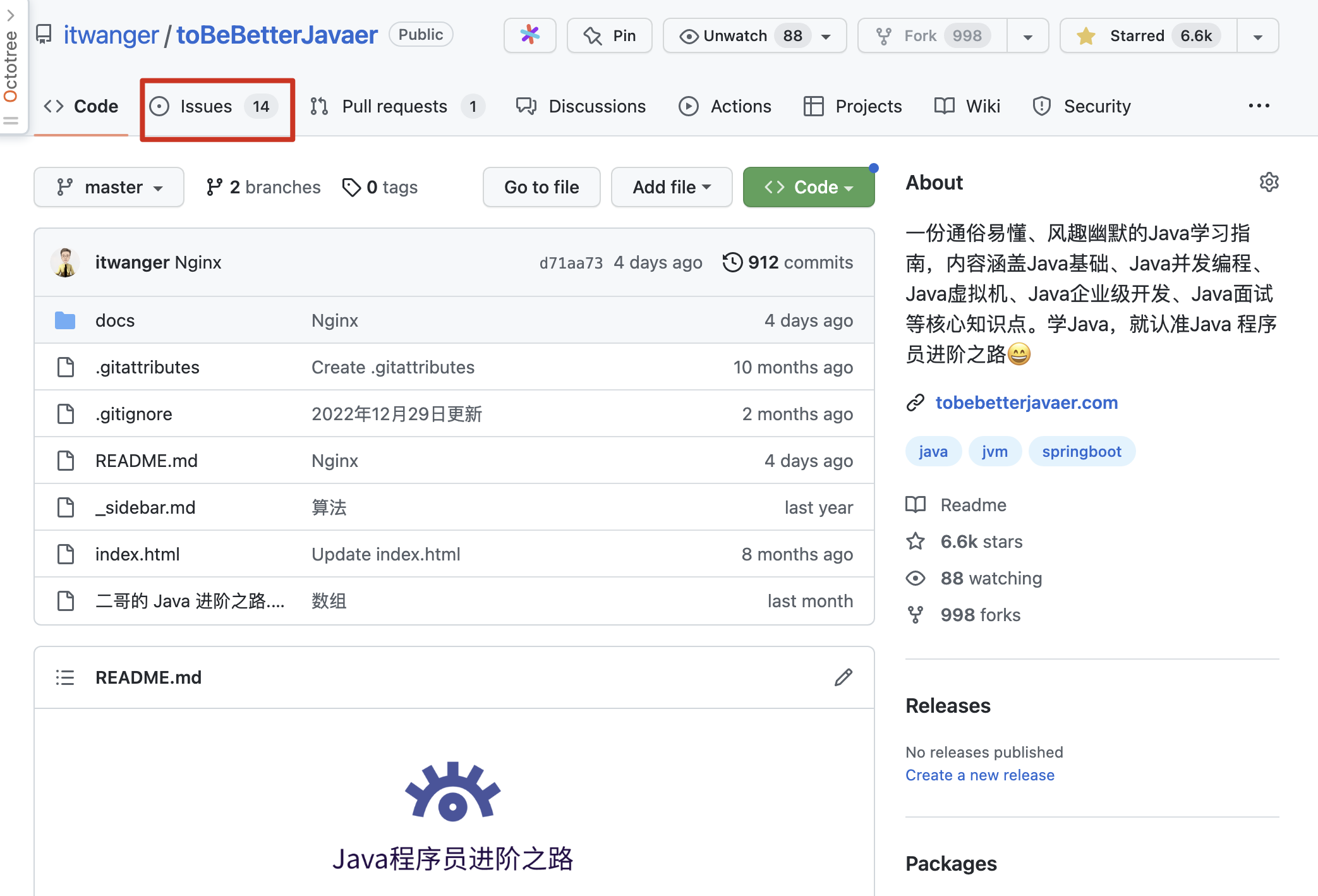Viewport: 1318px width, 896px height.
Task: Fork the repository
Action: (932, 35)
